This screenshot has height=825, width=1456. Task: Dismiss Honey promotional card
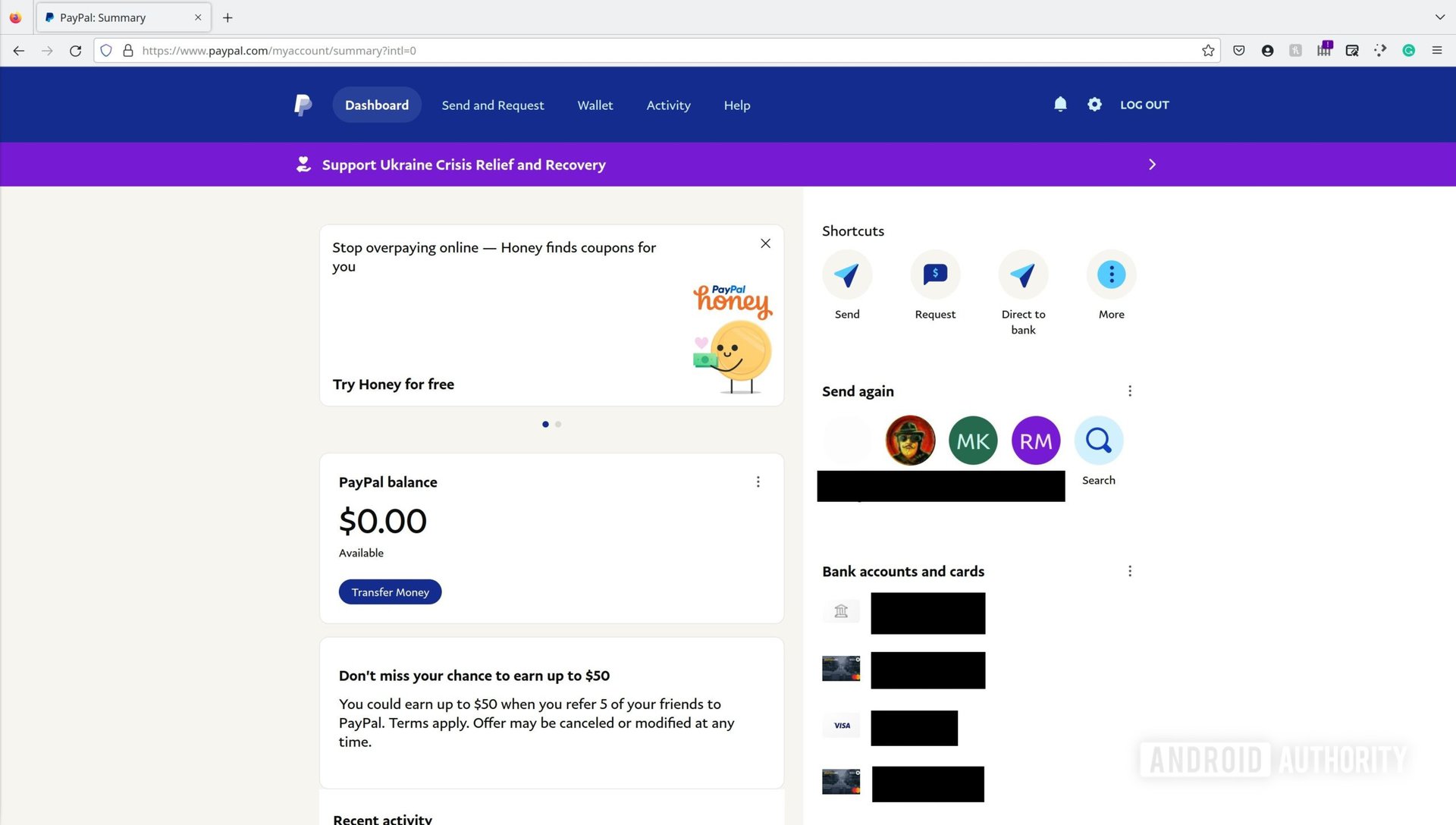pos(764,243)
